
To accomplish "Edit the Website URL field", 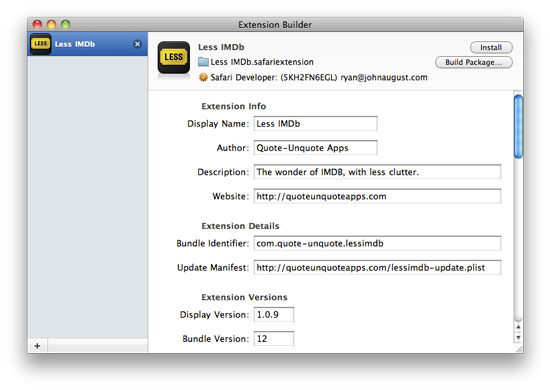I will coord(377,196).
